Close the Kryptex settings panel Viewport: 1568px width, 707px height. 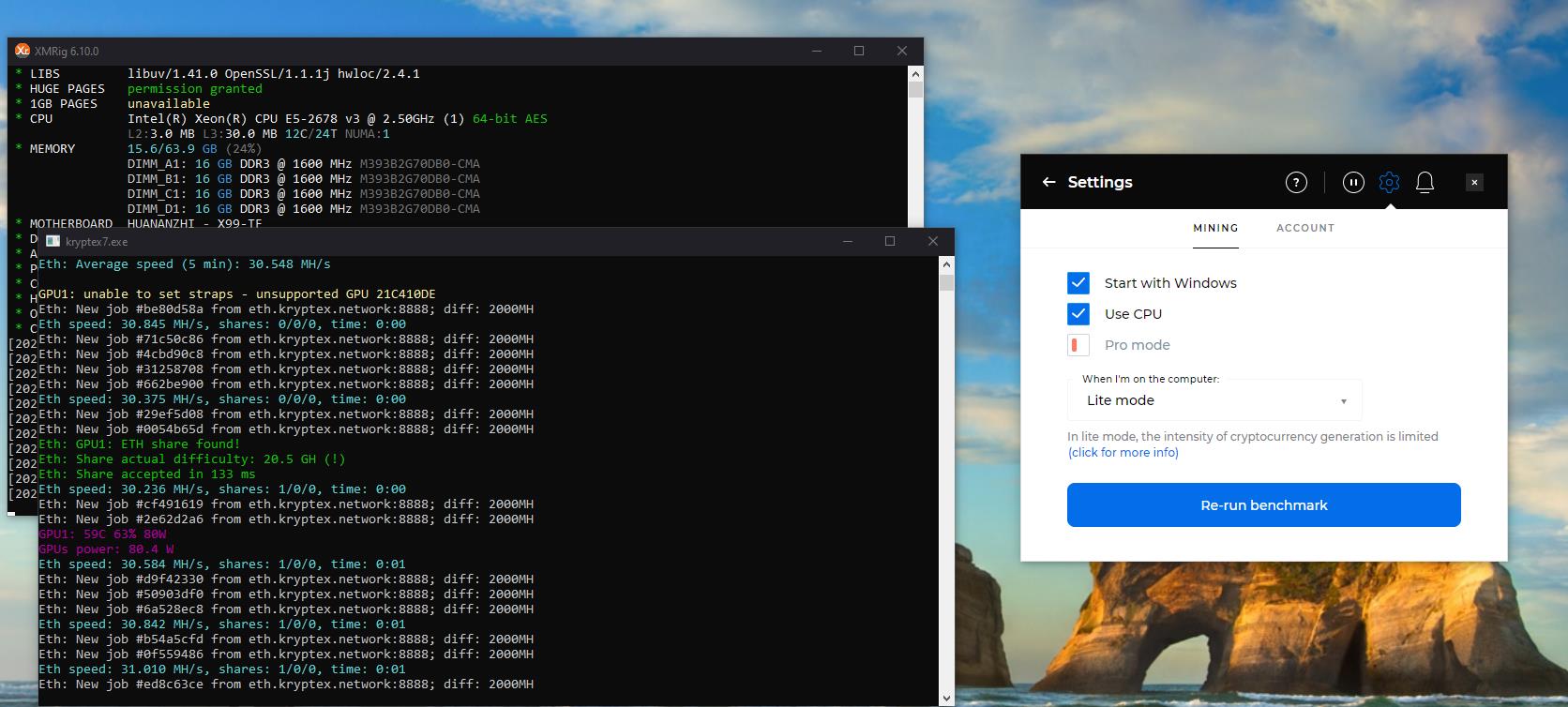[x=1474, y=183]
